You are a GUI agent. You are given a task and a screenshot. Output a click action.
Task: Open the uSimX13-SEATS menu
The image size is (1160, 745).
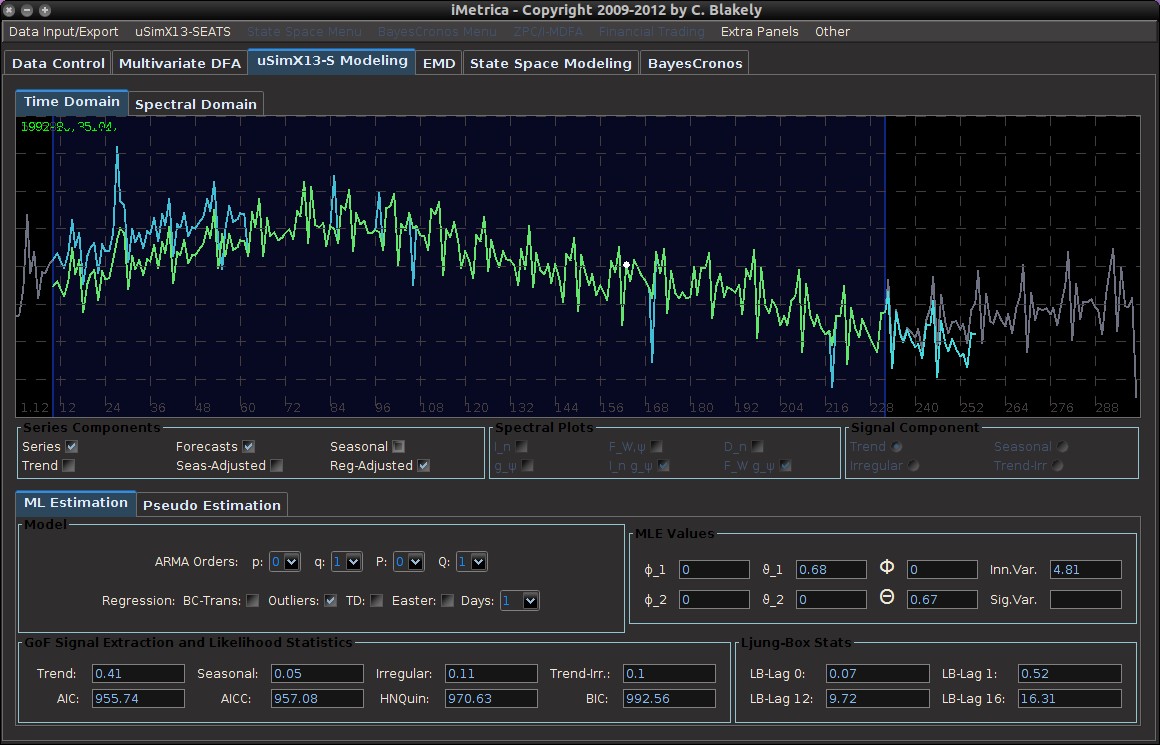(x=183, y=32)
